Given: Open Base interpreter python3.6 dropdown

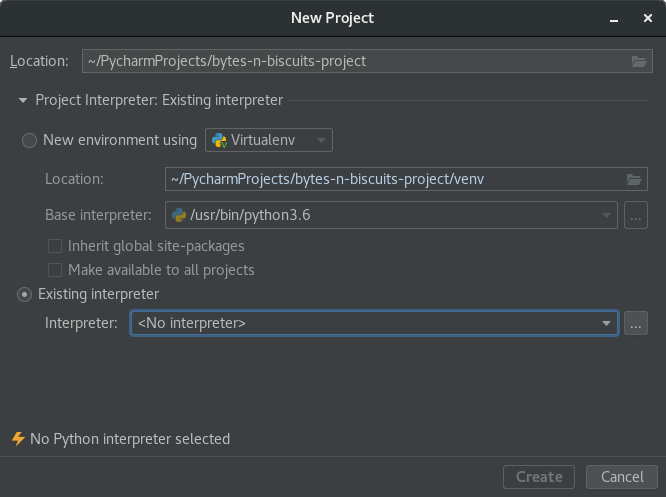Looking at the screenshot, I should (x=391, y=215).
